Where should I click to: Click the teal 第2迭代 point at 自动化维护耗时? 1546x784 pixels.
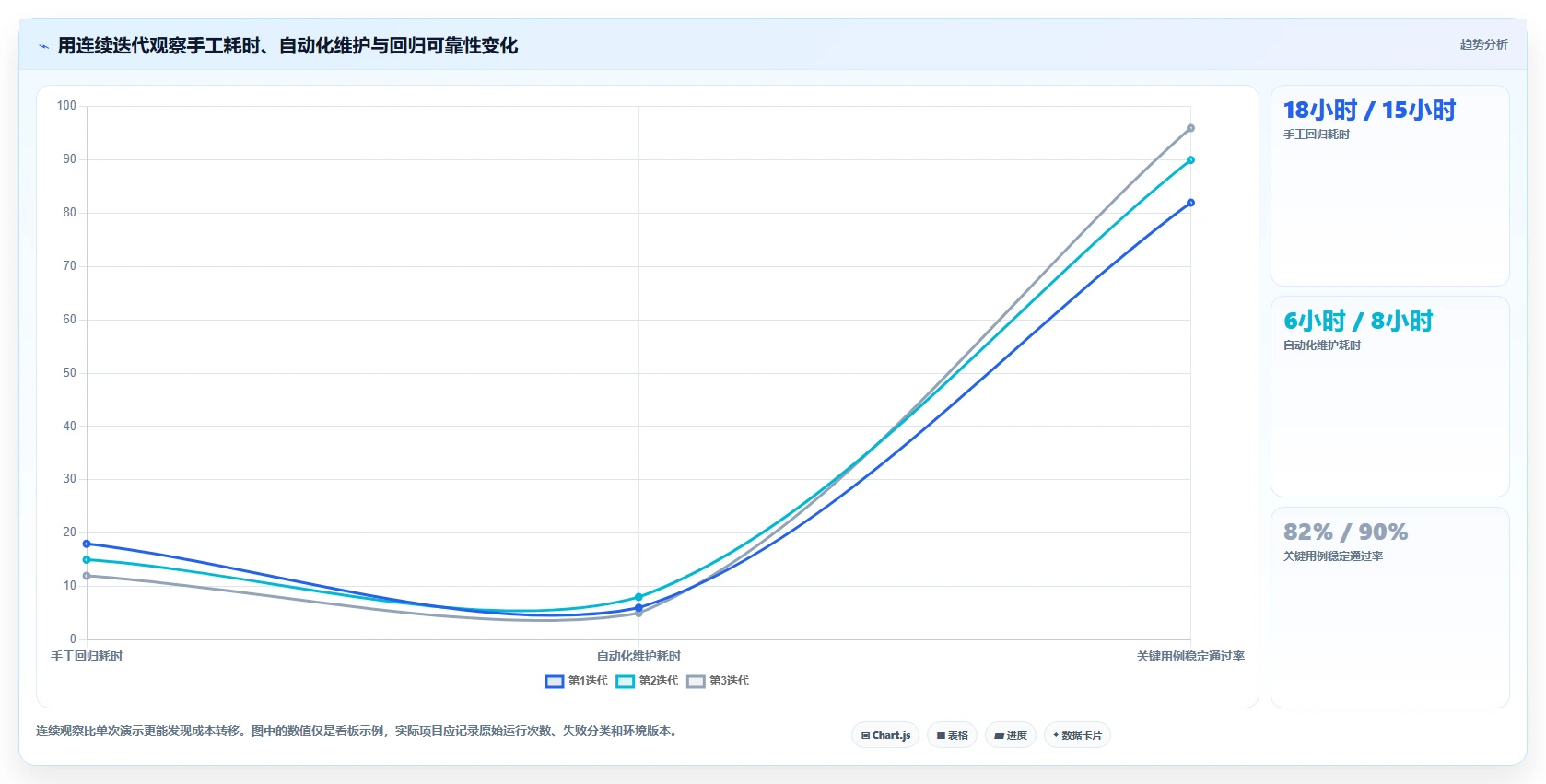click(638, 597)
